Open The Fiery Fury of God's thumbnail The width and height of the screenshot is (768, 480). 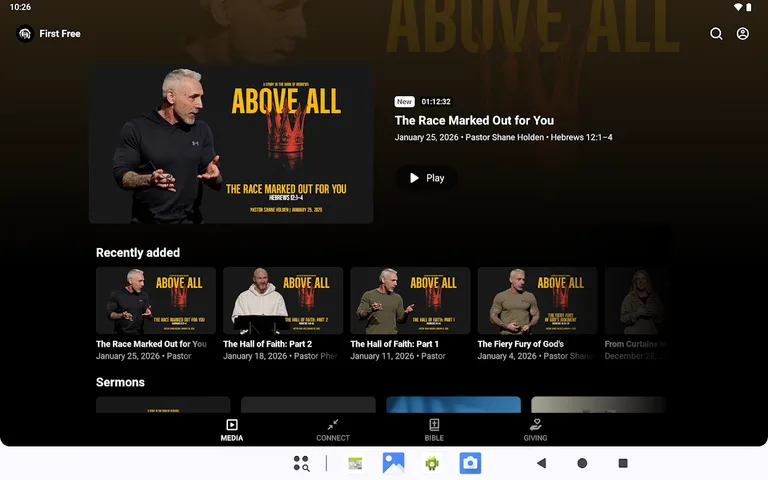click(537, 300)
